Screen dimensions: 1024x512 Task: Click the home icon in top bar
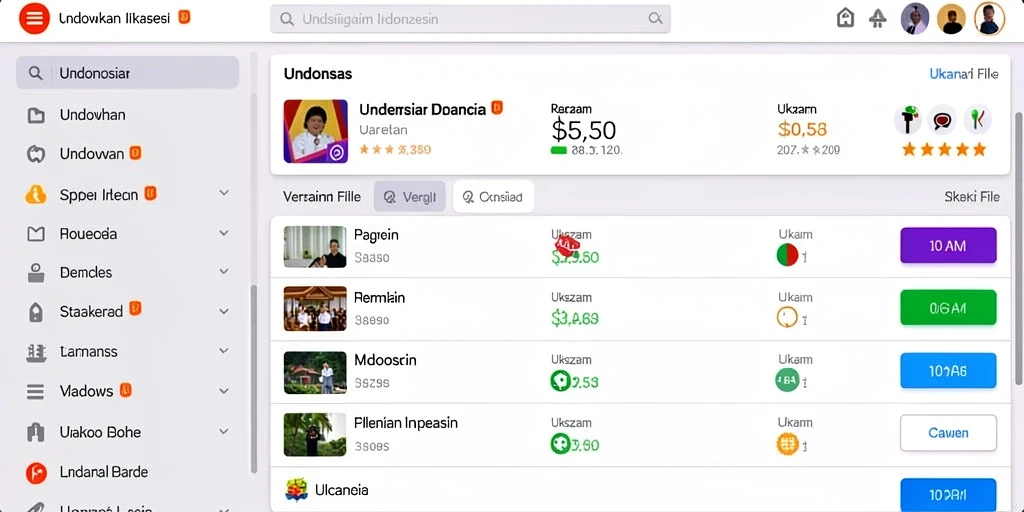[x=845, y=18]
